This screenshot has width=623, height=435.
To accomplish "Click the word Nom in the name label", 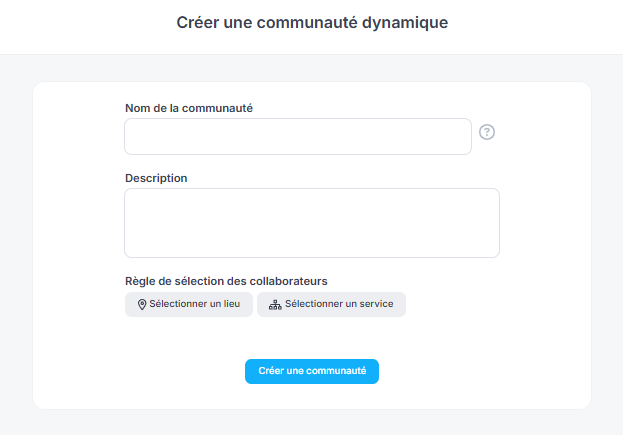I will click(138, 108).
